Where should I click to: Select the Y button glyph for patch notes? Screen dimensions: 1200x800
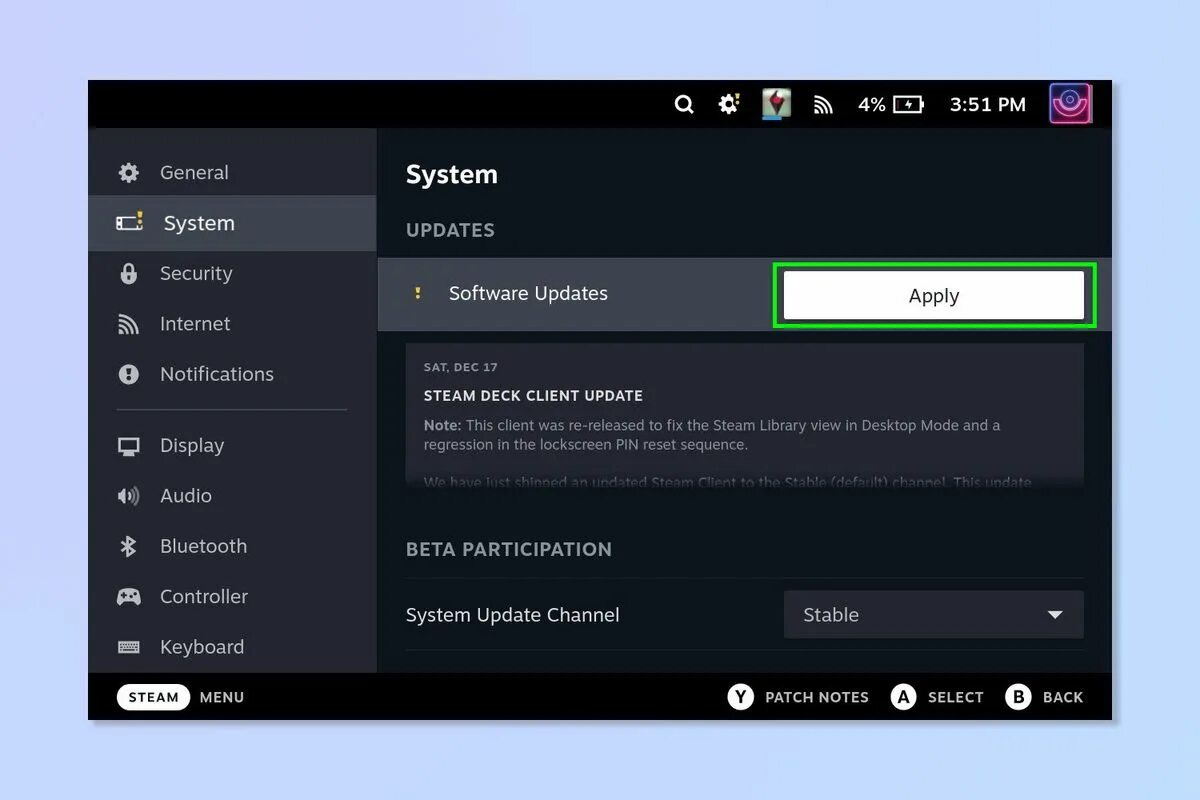[740, 697]
